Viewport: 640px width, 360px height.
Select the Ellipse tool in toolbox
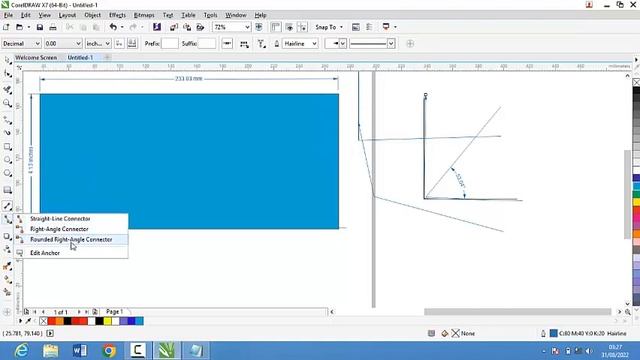click(x=7, y=160)
